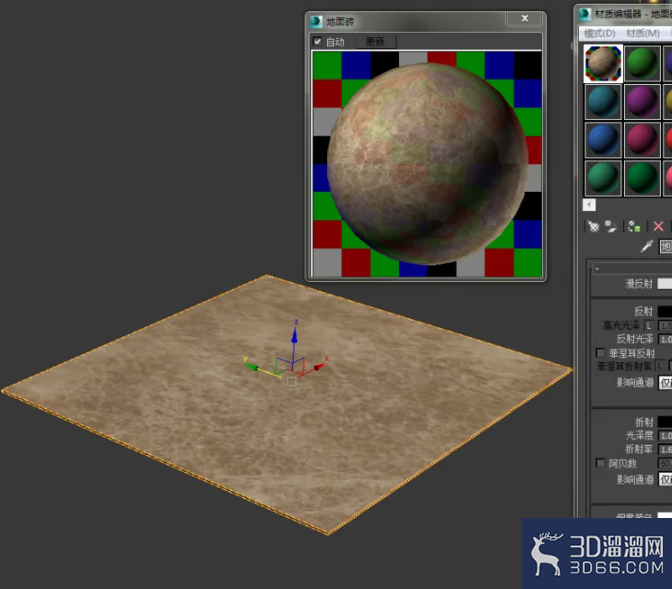Click Put Material to Scene icon
The image size is (672, 589).
(x=610, y=226)
